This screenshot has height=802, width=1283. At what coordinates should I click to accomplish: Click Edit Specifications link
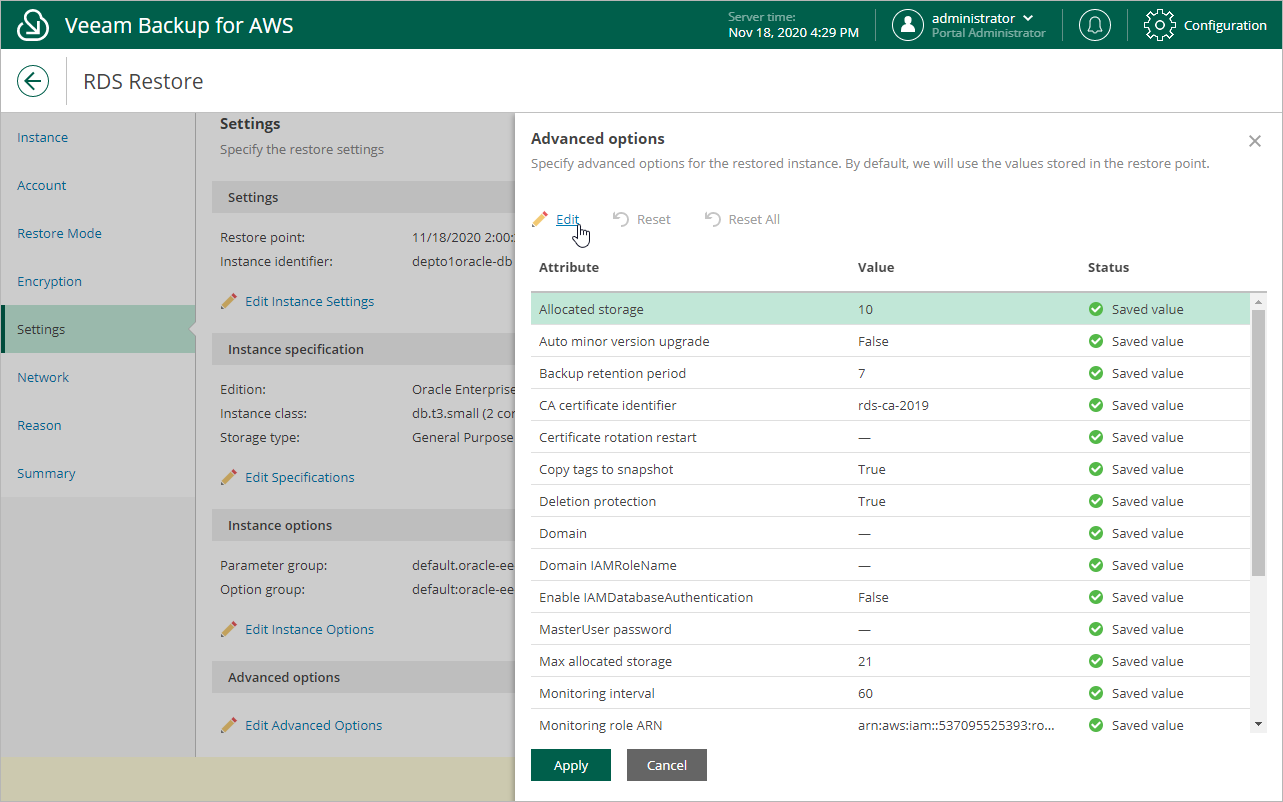299,477
